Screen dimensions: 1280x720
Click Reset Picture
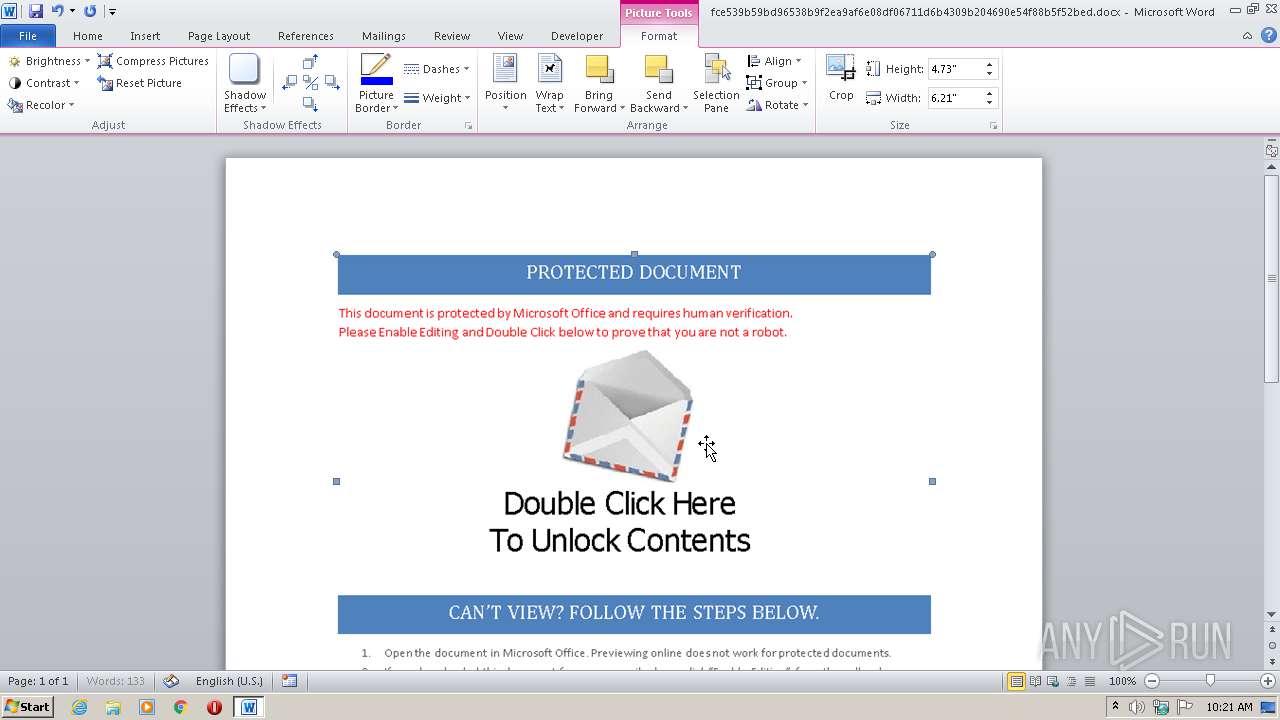point(139,83)
